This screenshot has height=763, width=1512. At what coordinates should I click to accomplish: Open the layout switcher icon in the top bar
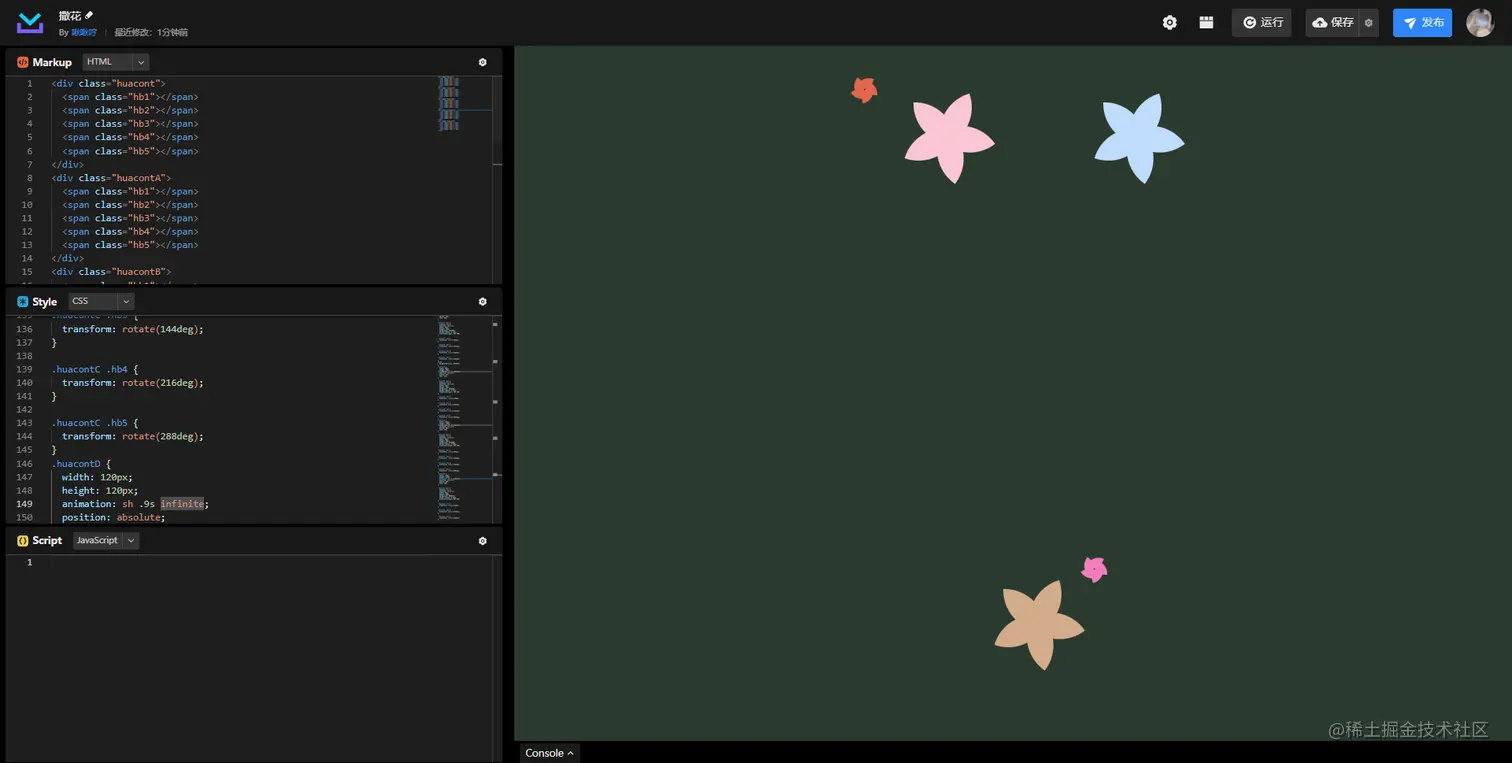tap(1207, 22)
